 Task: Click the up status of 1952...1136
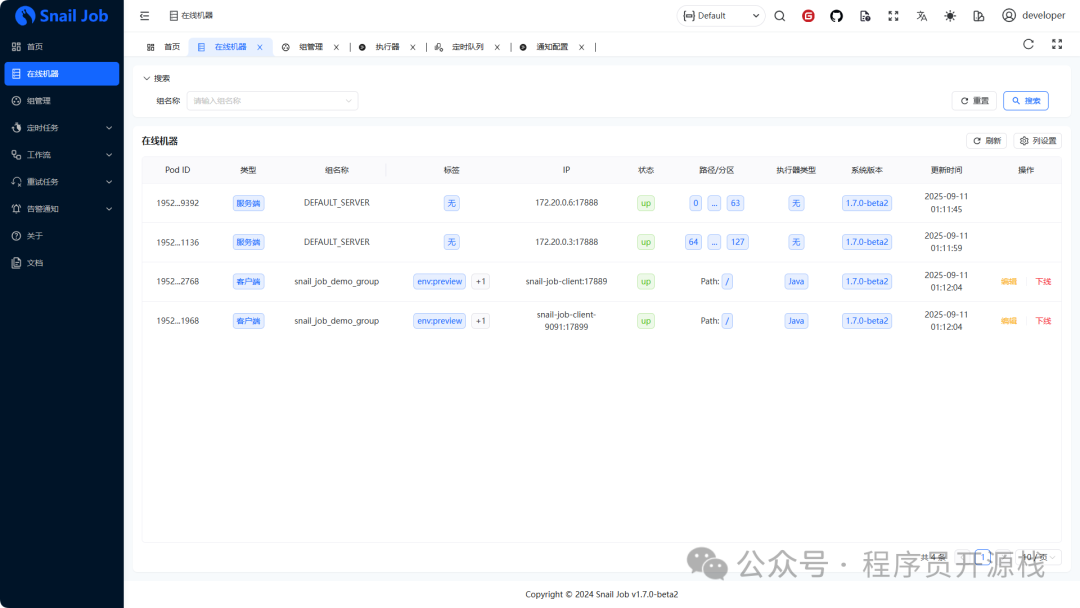[x=645, y=242]
